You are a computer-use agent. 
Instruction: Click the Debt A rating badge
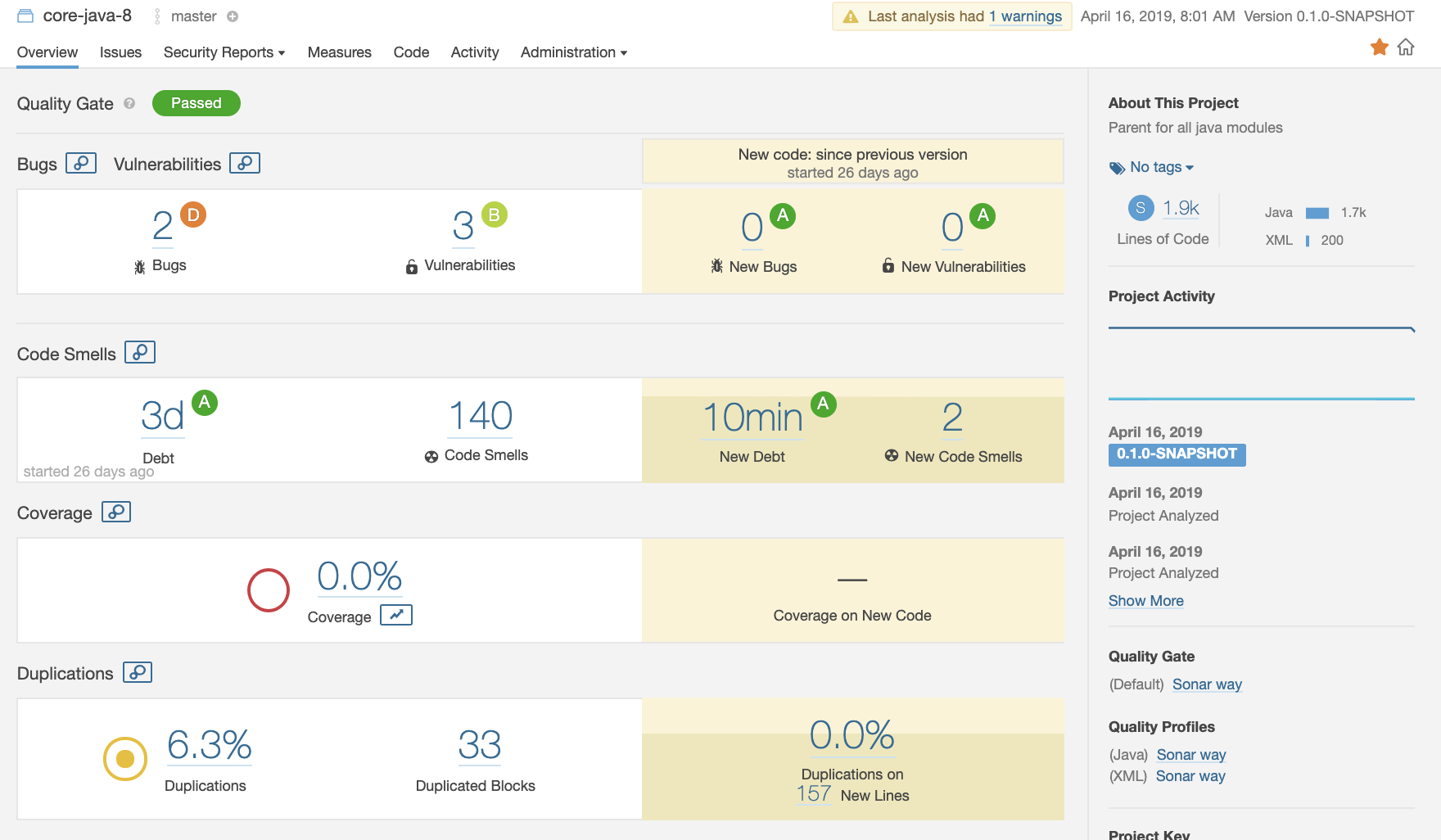click(205, 403)
